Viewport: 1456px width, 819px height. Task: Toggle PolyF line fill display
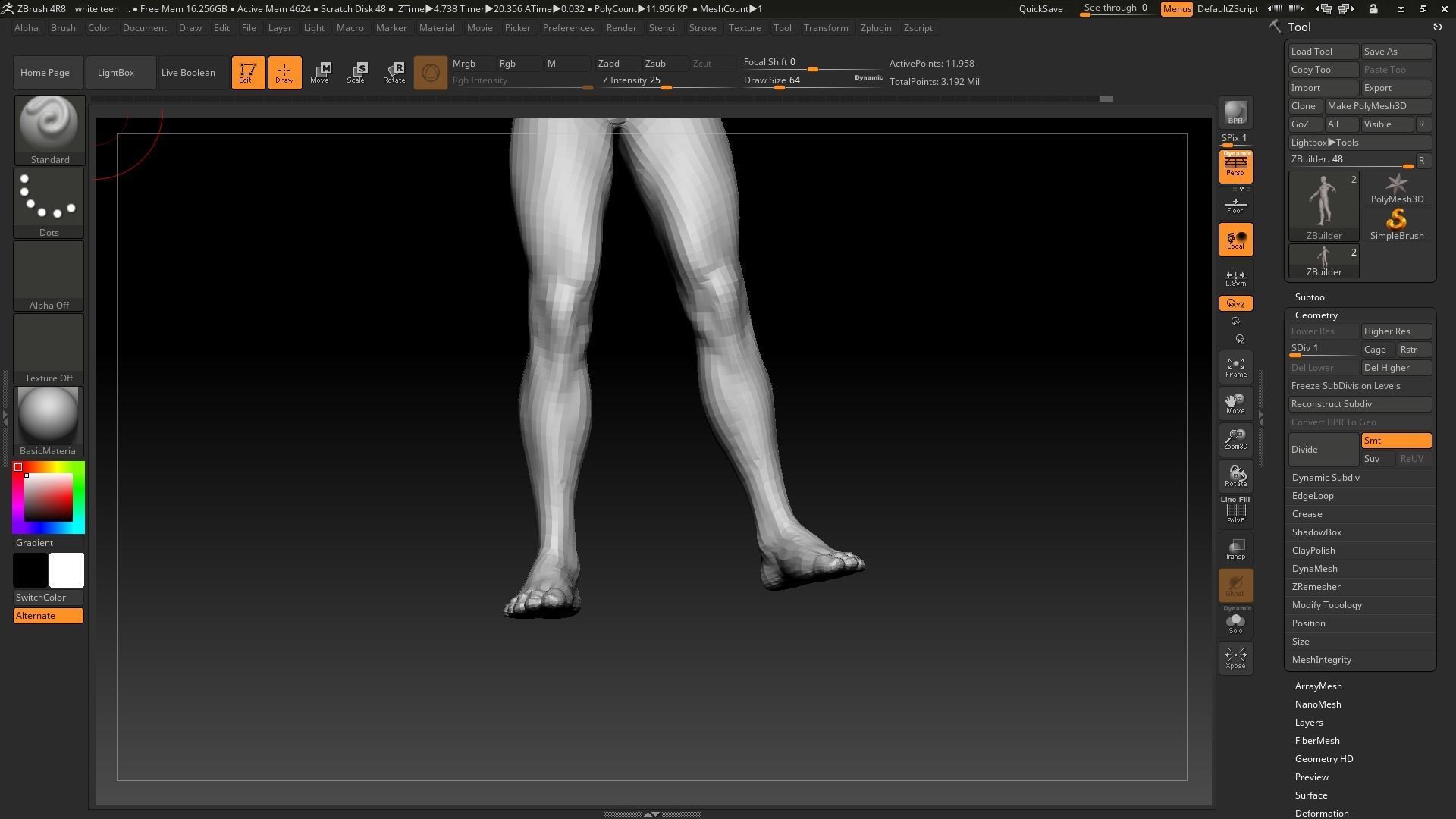(1235, 511)
